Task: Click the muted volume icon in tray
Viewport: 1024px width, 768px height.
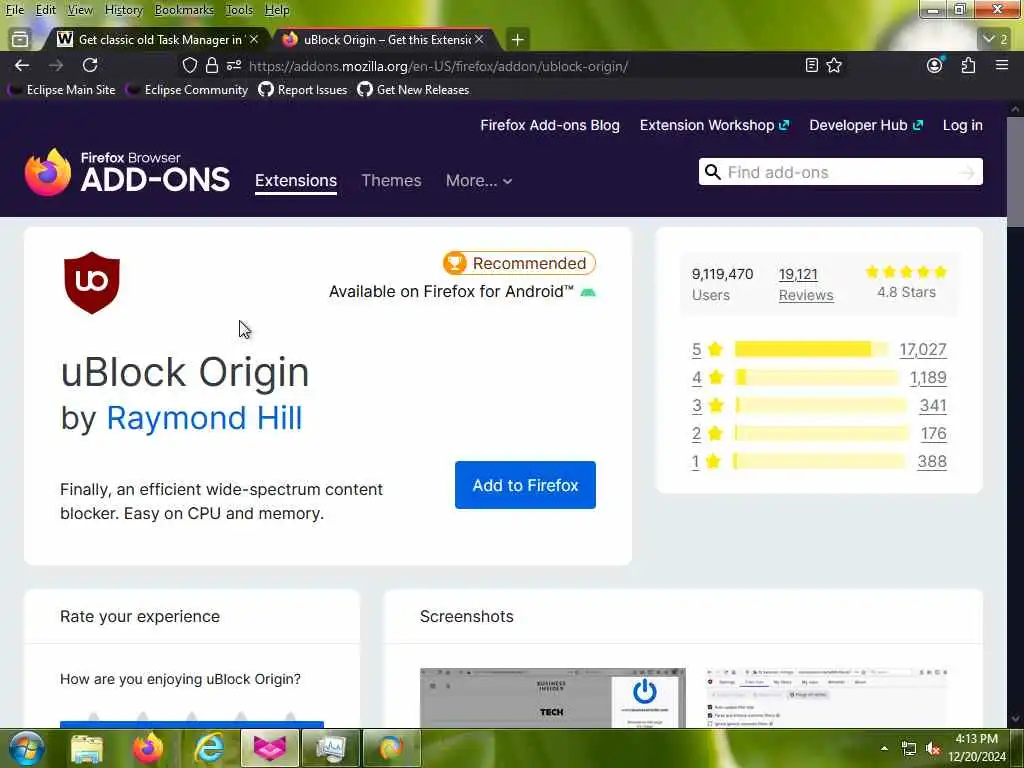Action: (x=933, y=749)
